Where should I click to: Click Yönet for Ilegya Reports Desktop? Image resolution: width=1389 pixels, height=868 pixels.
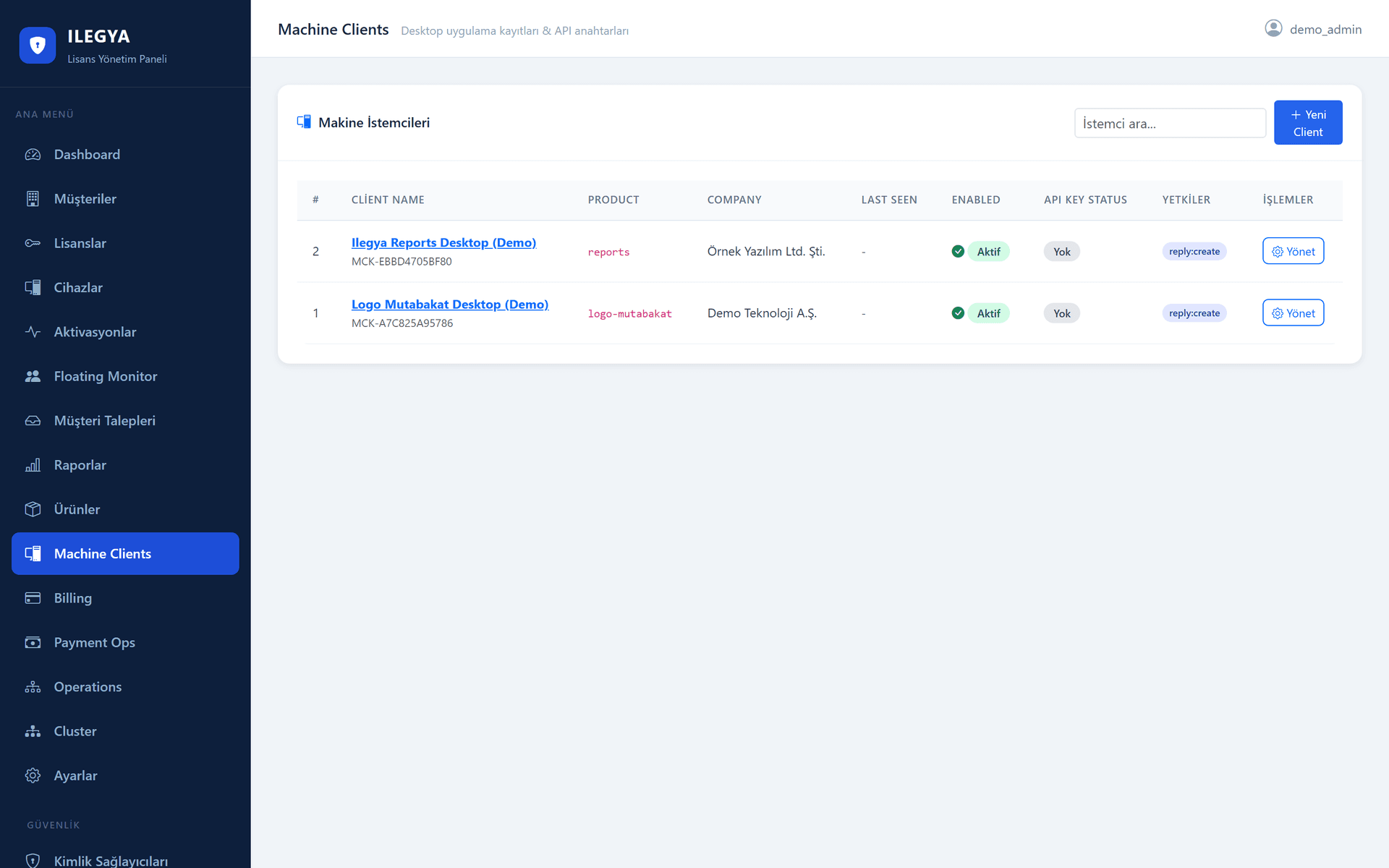click(x=1293, y=251)
